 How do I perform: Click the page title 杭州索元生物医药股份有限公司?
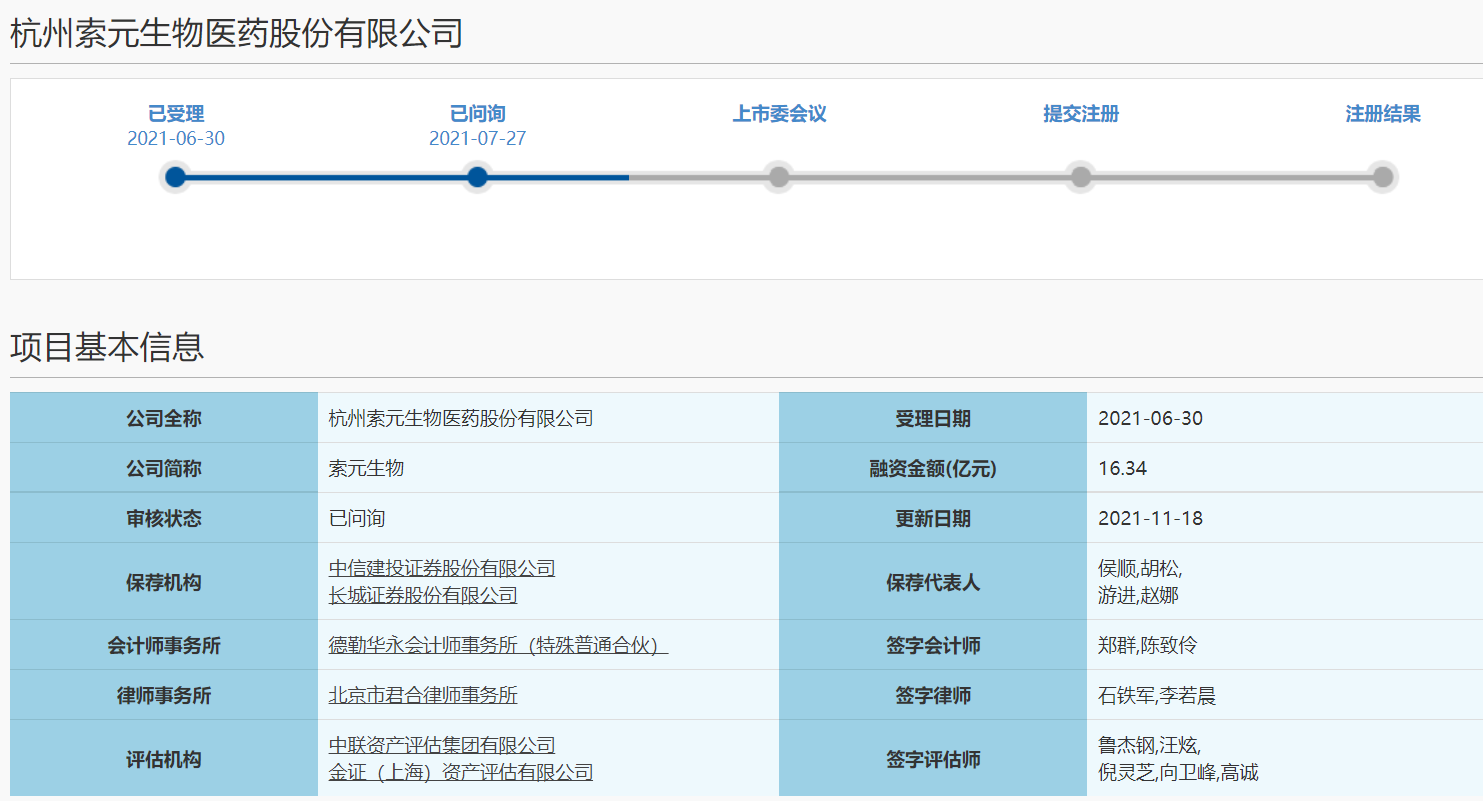click(x=237, y=34)
